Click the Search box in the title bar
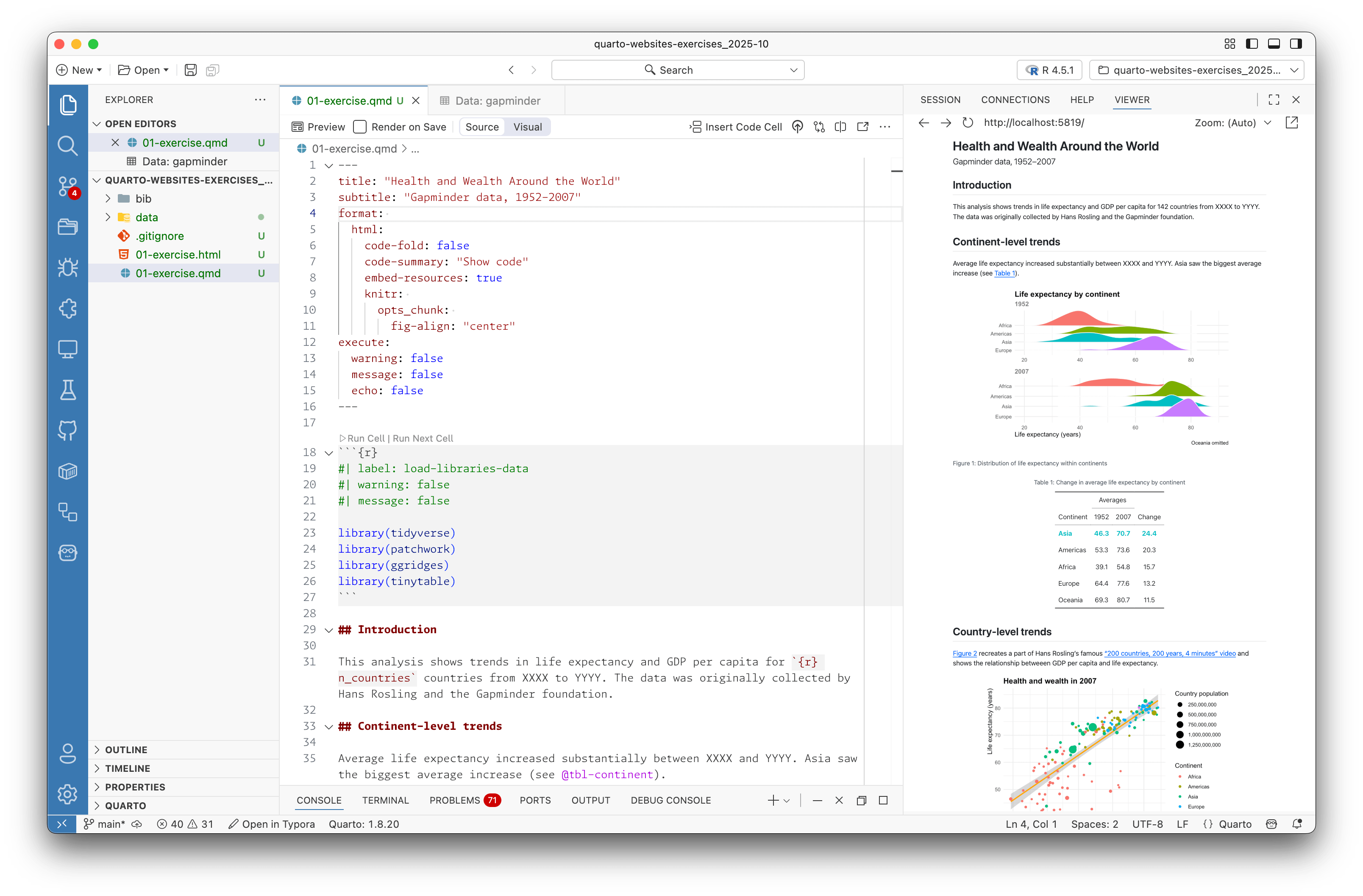This screenshot has height=896, width=1363. coord(677,70)
